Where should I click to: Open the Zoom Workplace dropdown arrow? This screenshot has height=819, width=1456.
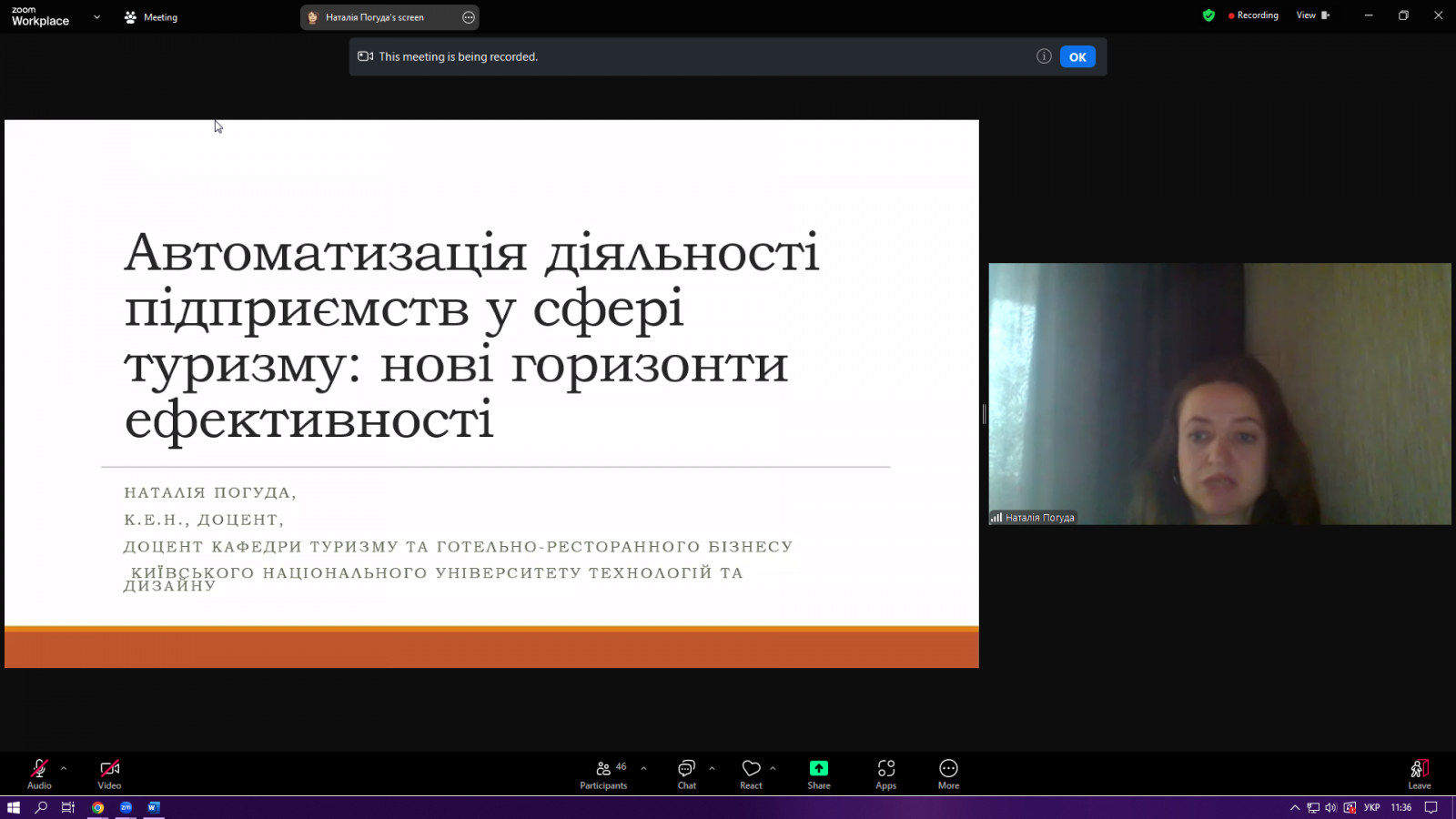96,17
